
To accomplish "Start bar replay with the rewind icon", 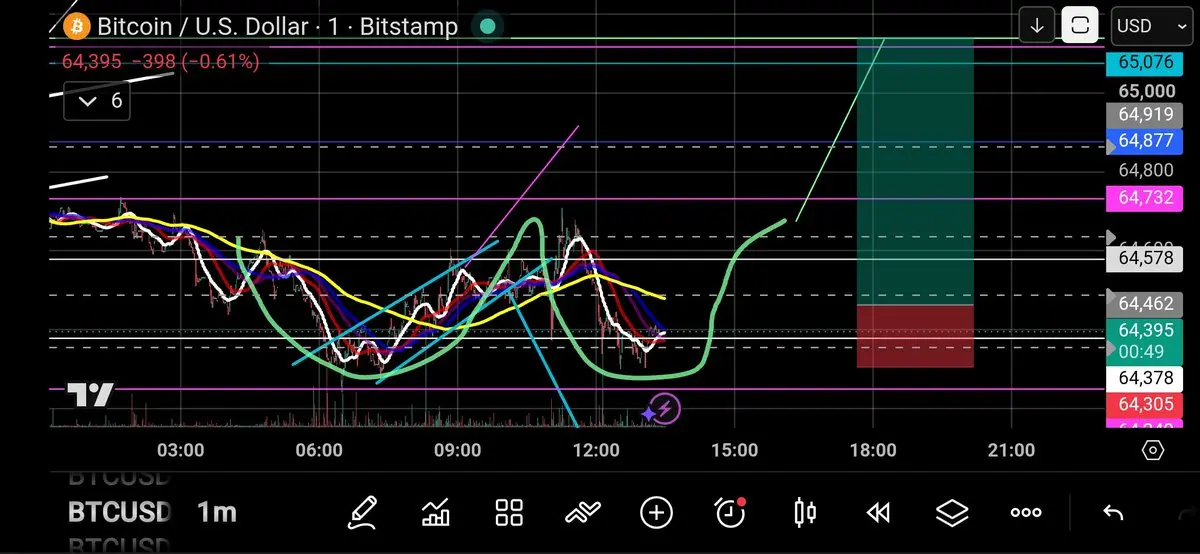I will 878,513.
